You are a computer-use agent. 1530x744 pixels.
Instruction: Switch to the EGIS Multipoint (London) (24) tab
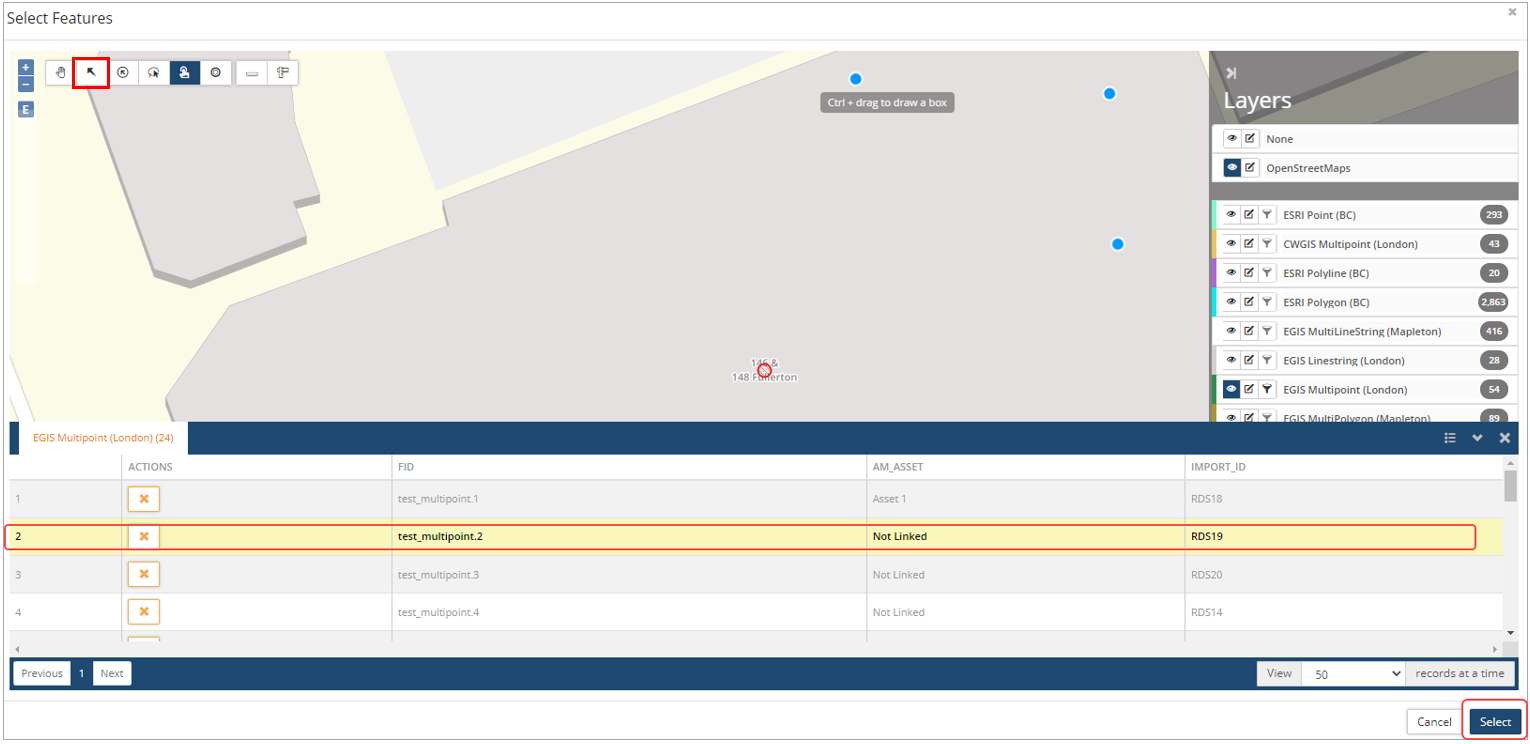pos(103,438)
